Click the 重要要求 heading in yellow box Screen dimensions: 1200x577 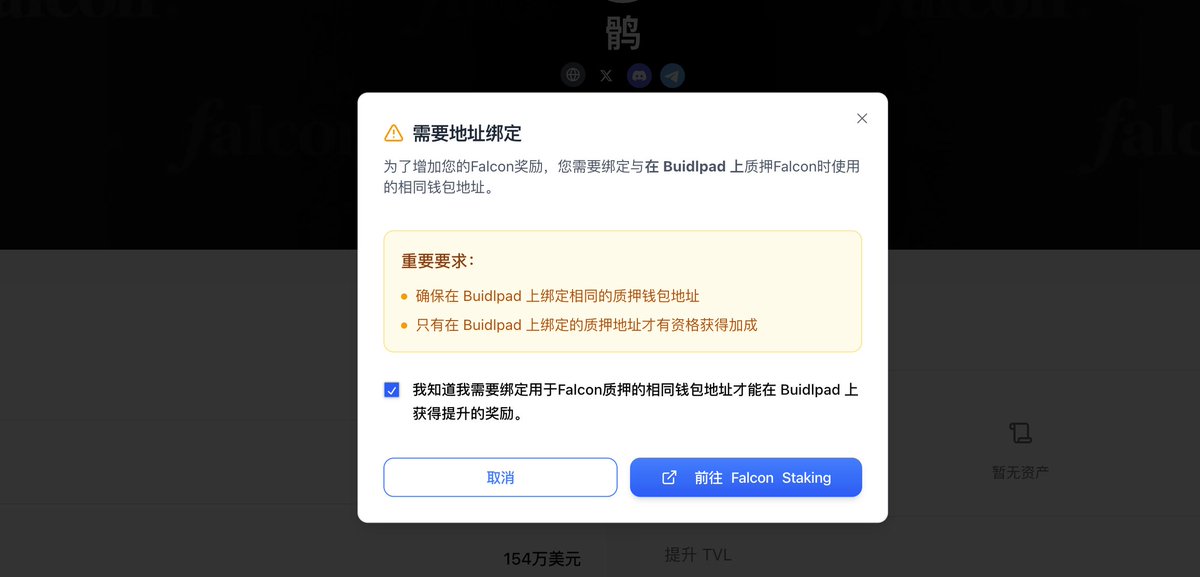438,261
